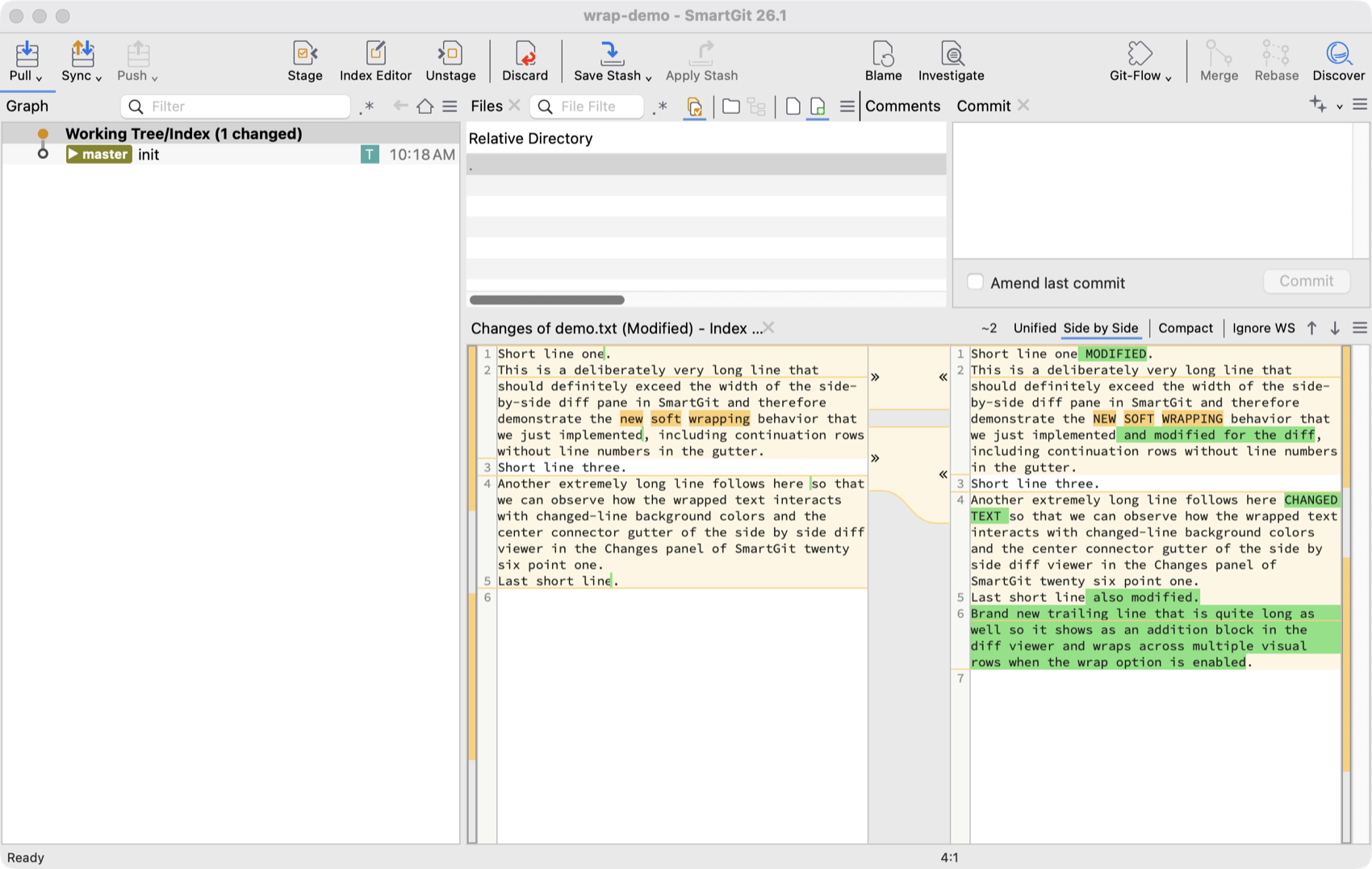Close the Changes of demo.txt tab

coord(768,327)
